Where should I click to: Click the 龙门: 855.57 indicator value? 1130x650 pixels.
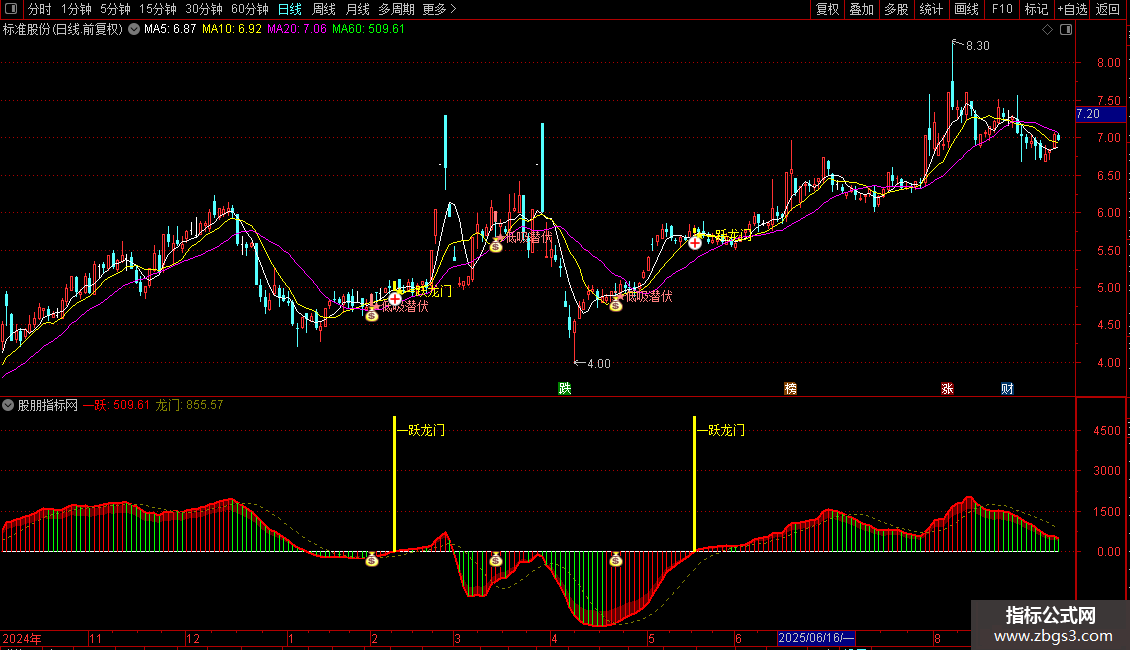[x=190, y=405]
